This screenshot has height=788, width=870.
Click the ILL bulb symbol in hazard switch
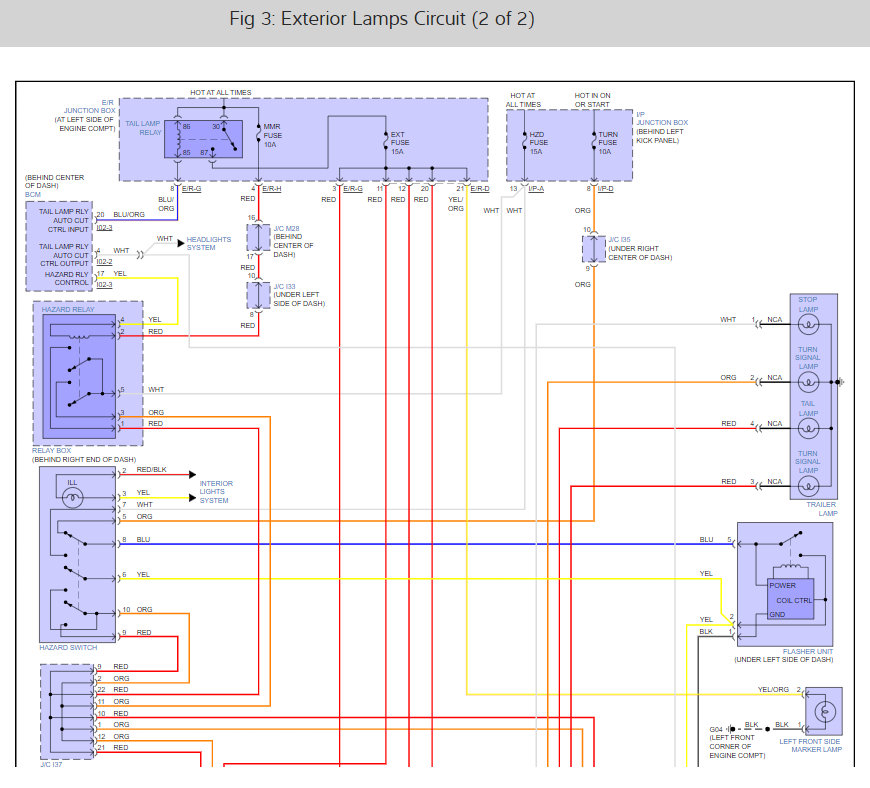[x=73, y=498]
